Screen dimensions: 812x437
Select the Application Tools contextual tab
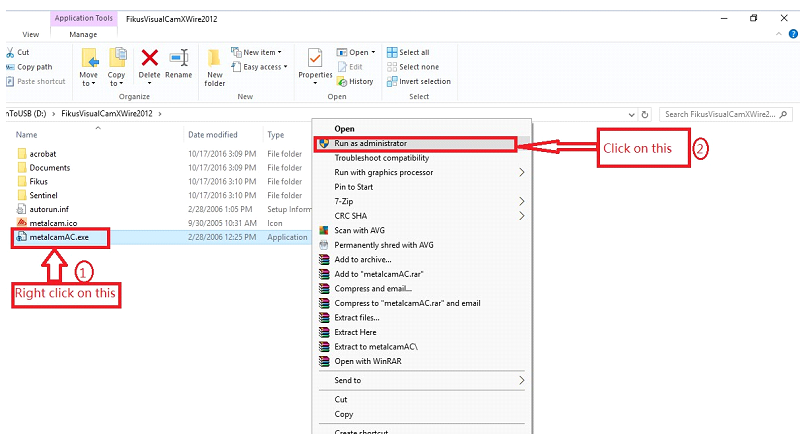(83, 18)
